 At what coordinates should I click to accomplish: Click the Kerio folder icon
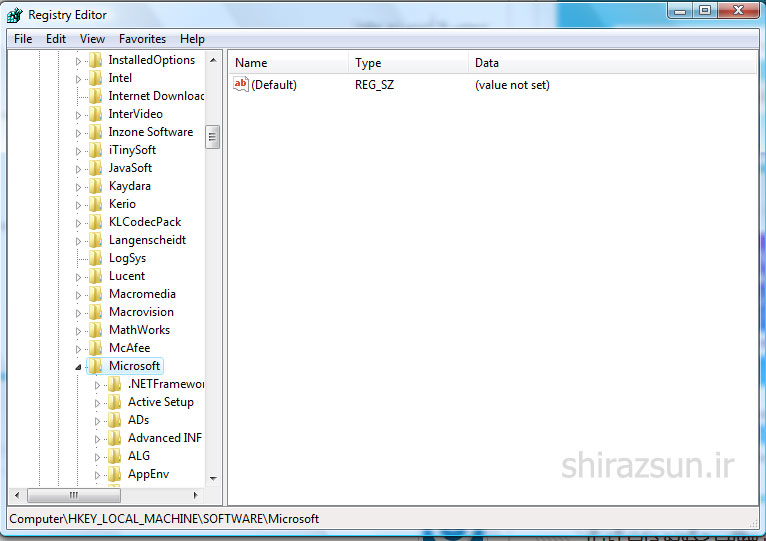[x=96, y=204]
